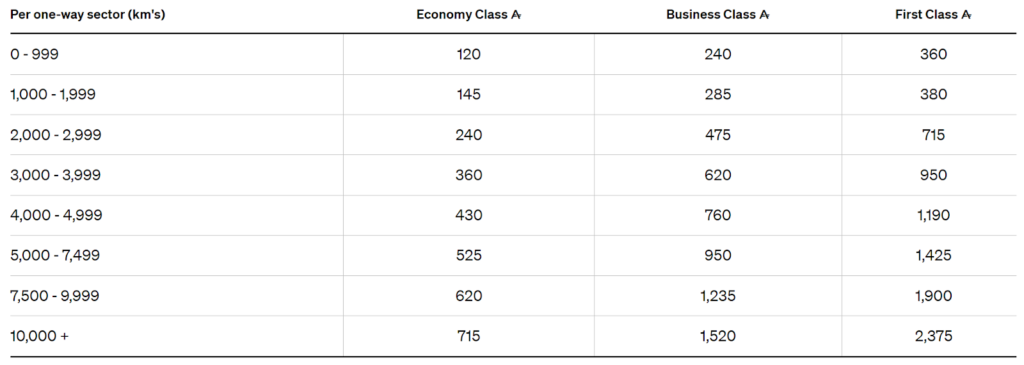
Task: Select the First Class column header
Action: click(933, 15)
